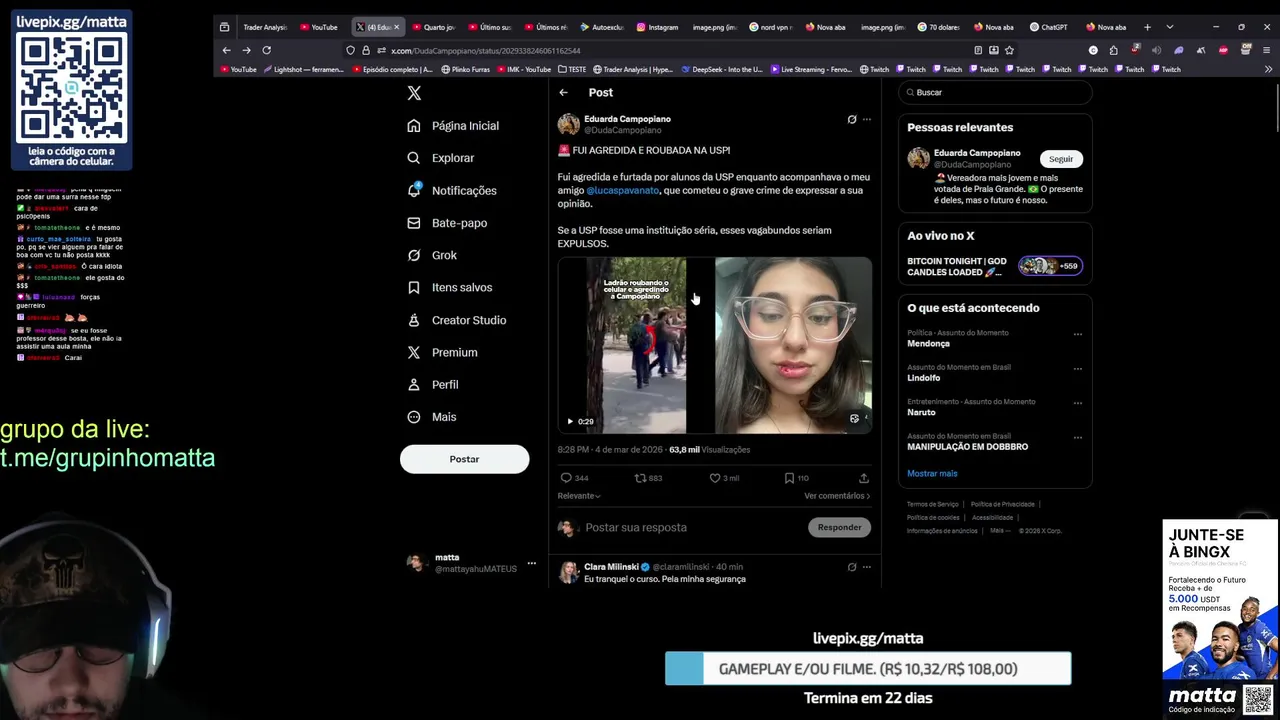Click Mostrar mais under trends
Screen dimensions: 1280x720
(932, 473)
